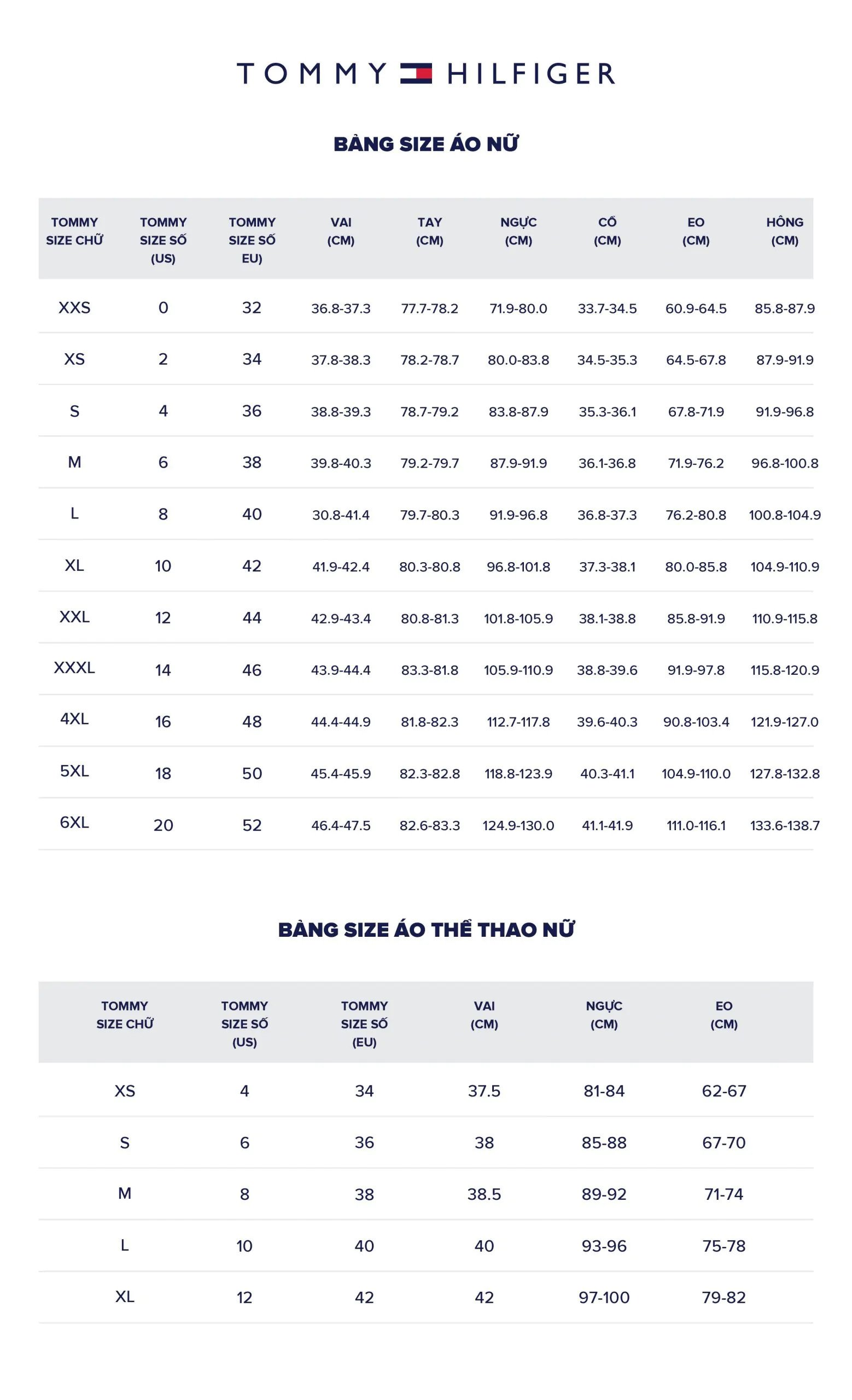Click the 79-82 waist value

pos(723,1298)
